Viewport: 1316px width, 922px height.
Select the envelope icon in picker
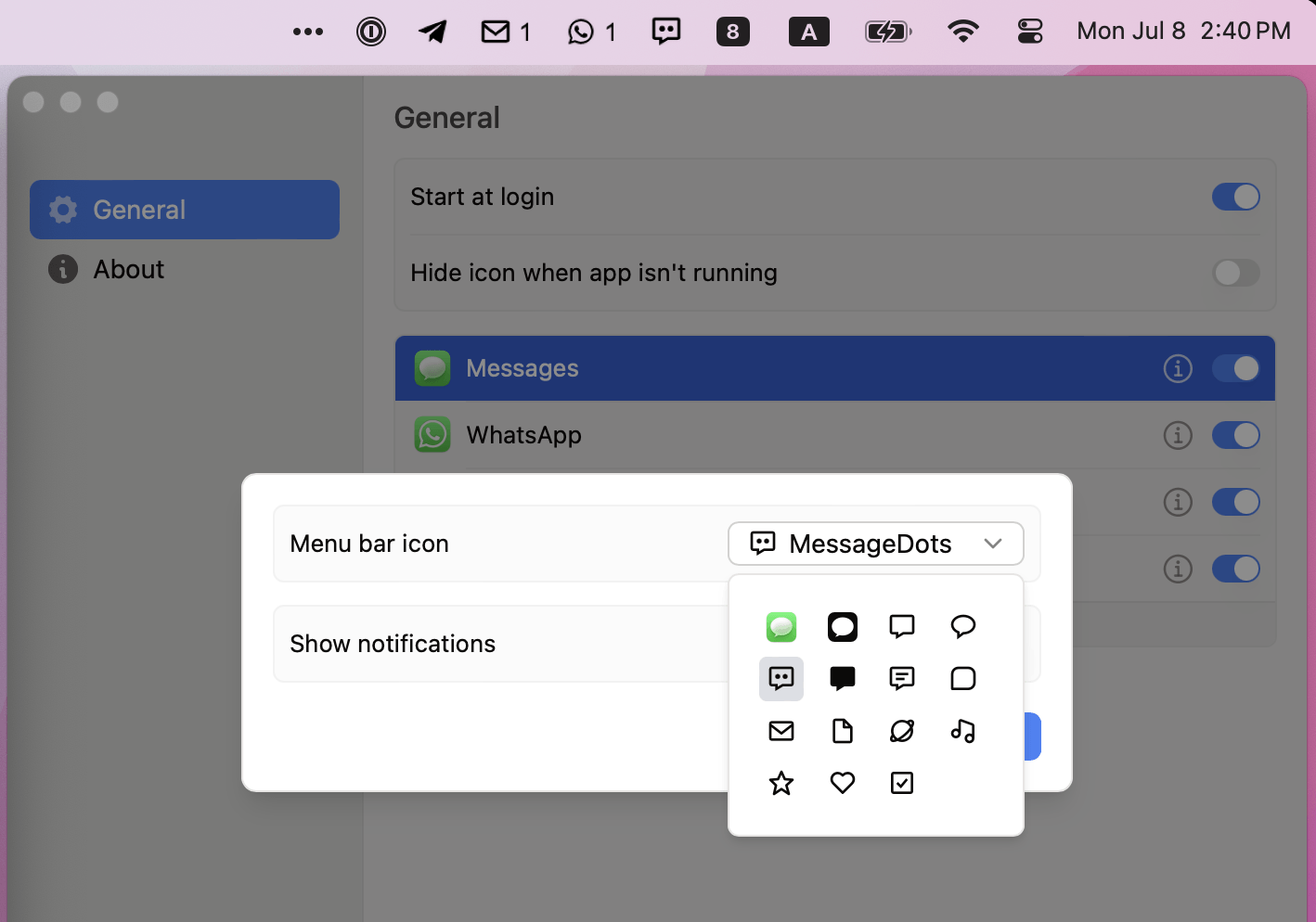[781, 731]
